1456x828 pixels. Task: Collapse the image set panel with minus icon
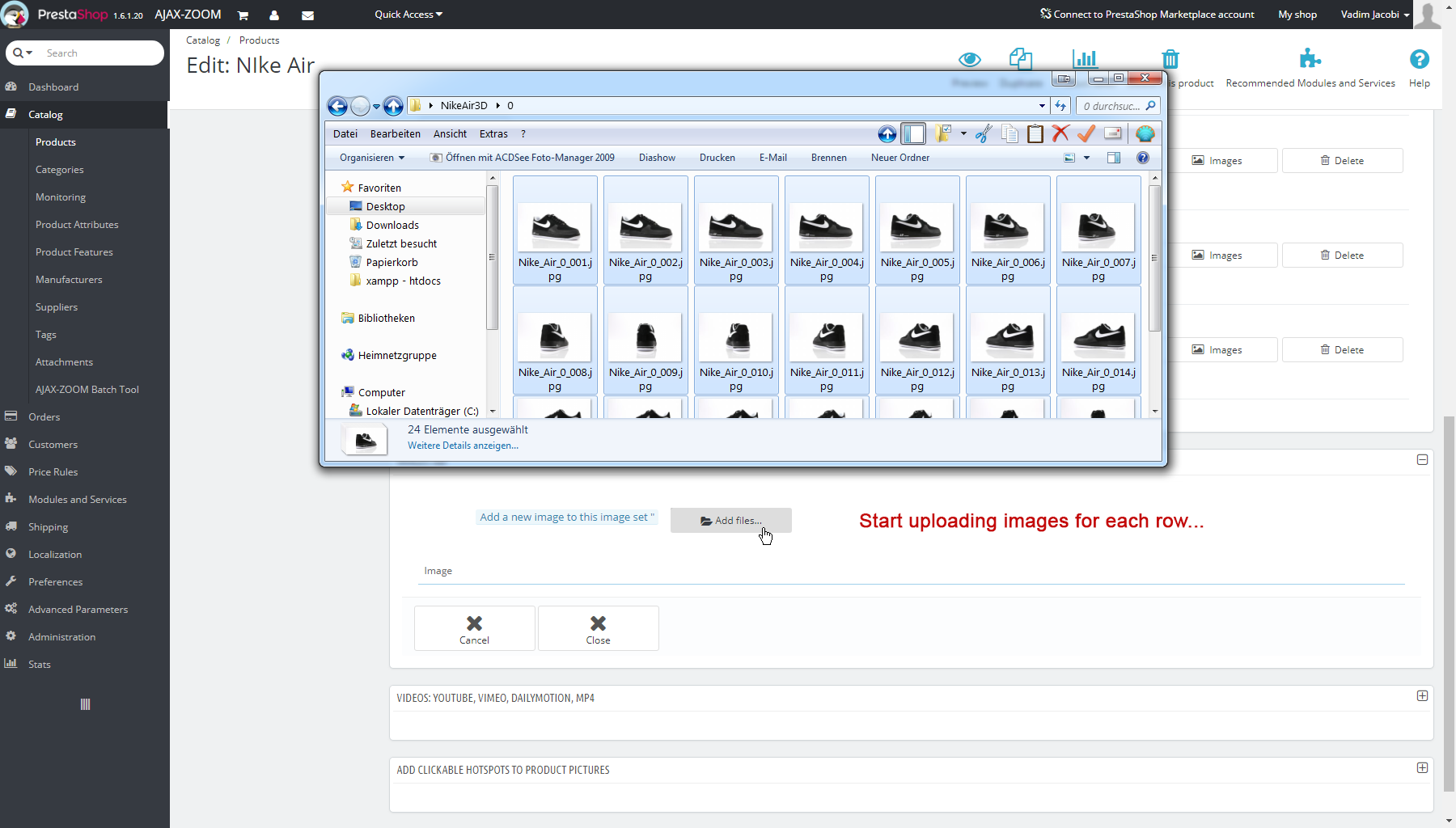(x=1422, y=460)
